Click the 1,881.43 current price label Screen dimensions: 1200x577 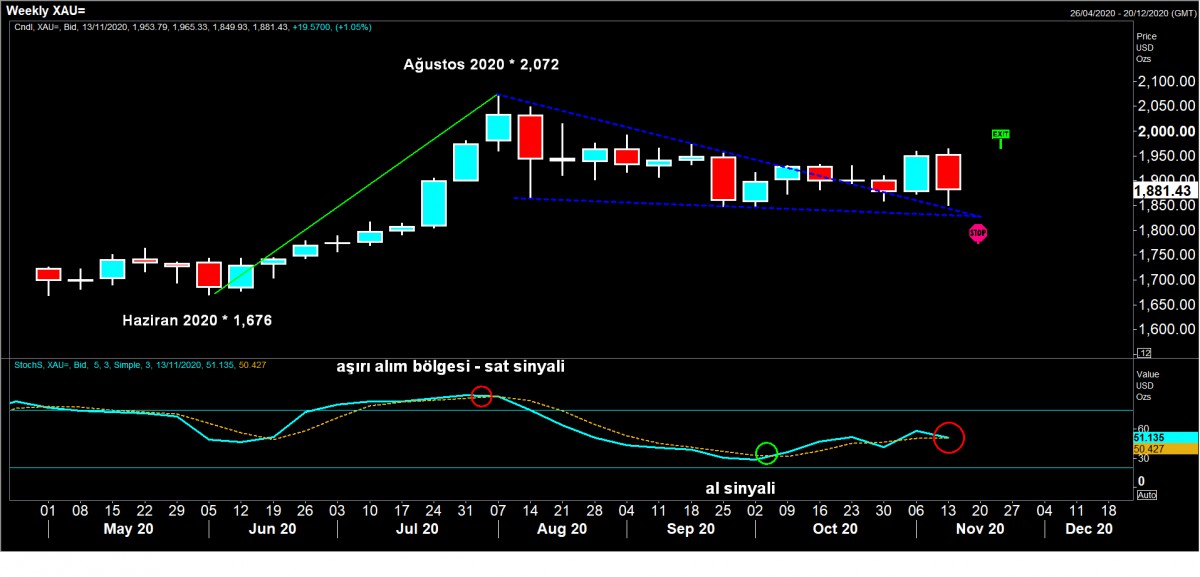tap(1163, 190)
